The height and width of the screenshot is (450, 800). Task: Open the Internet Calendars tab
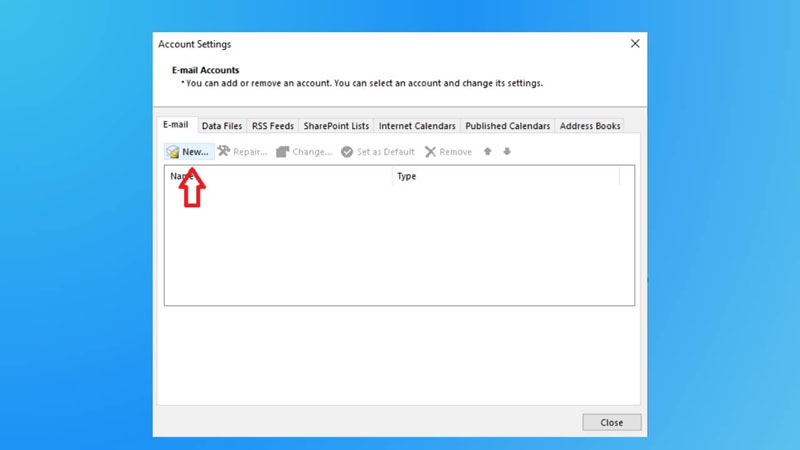coord(417,126)
